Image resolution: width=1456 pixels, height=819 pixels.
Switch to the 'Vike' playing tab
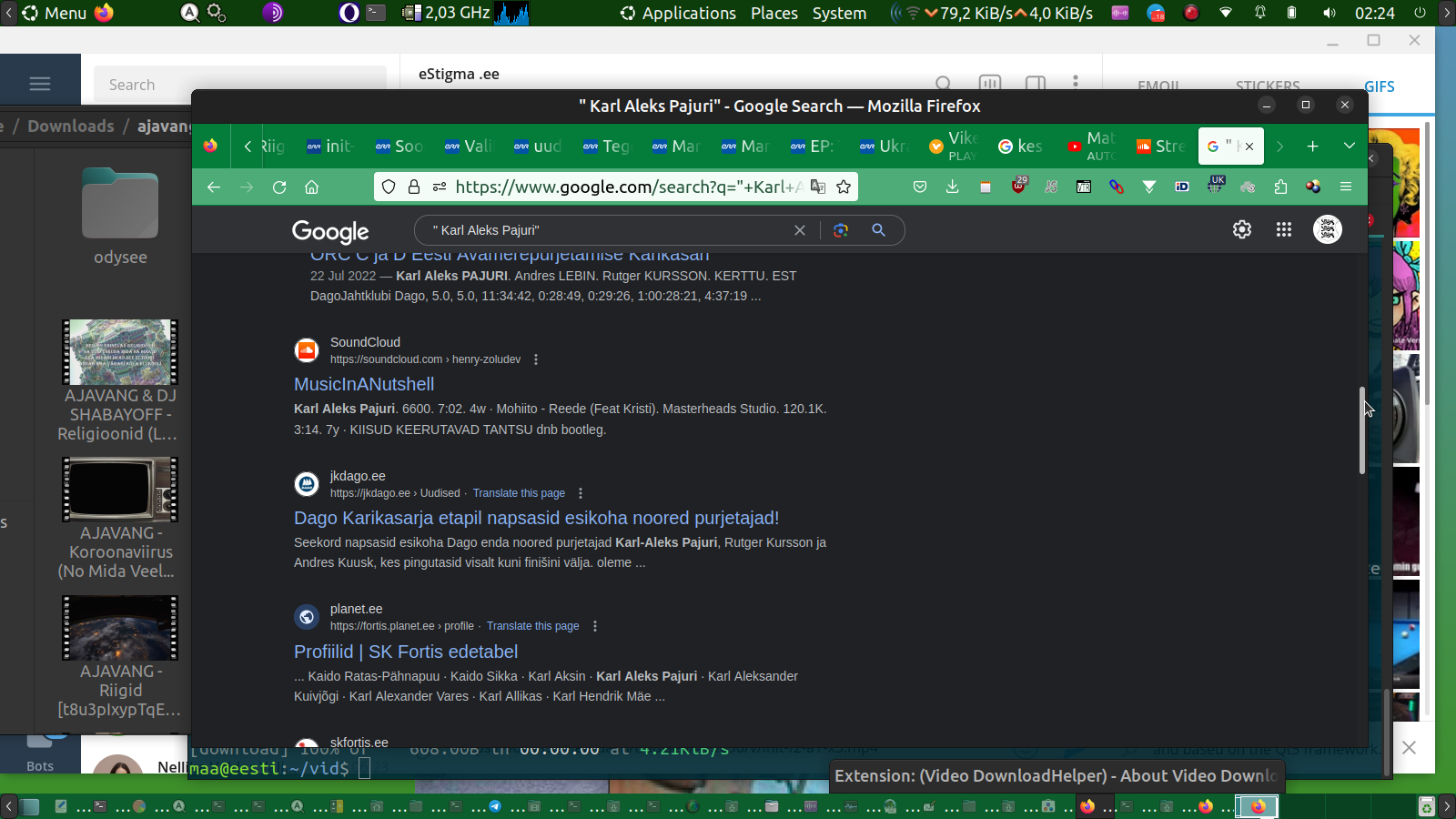tap(953, 146)
